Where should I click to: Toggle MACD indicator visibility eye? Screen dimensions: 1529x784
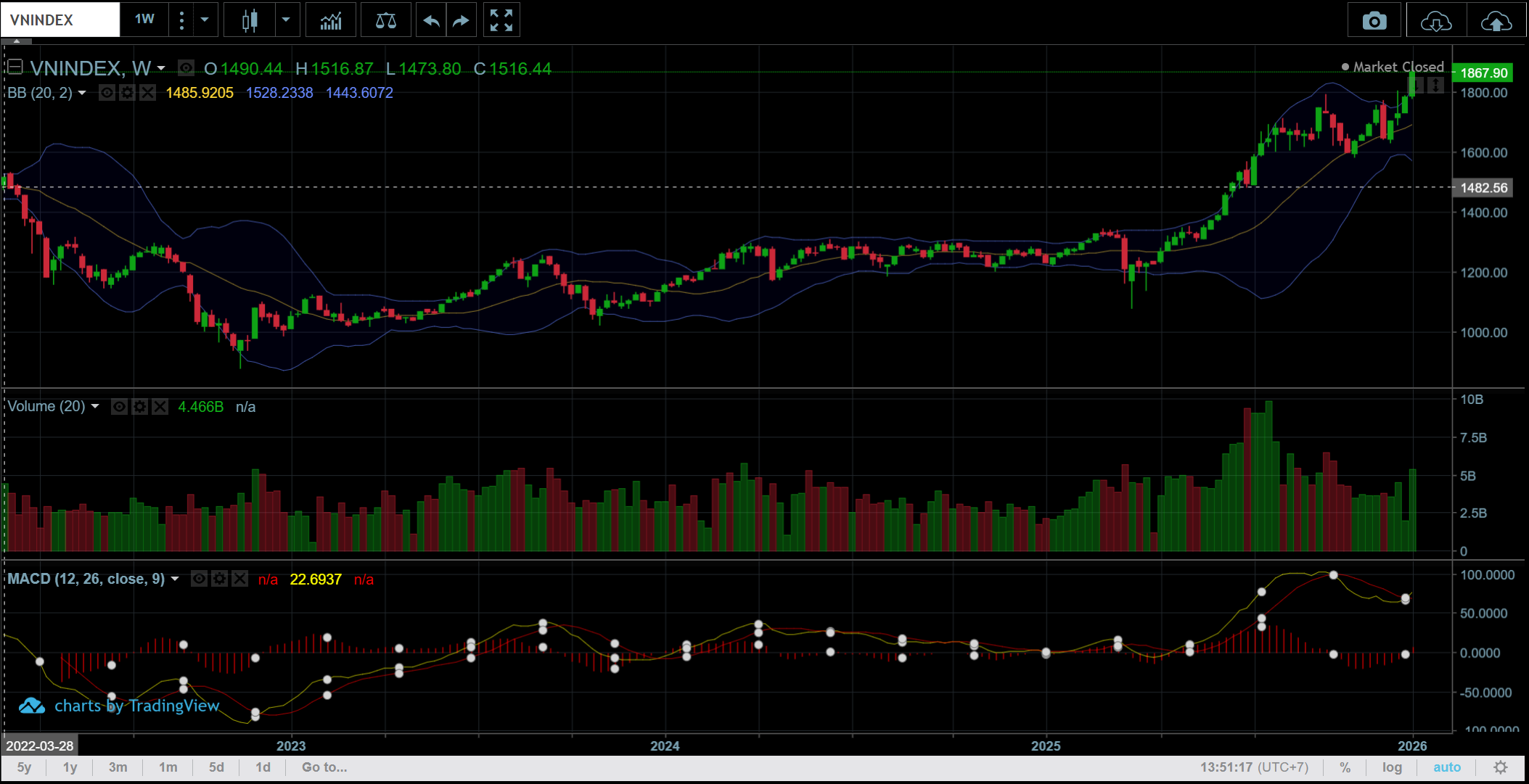coord(199,579)
